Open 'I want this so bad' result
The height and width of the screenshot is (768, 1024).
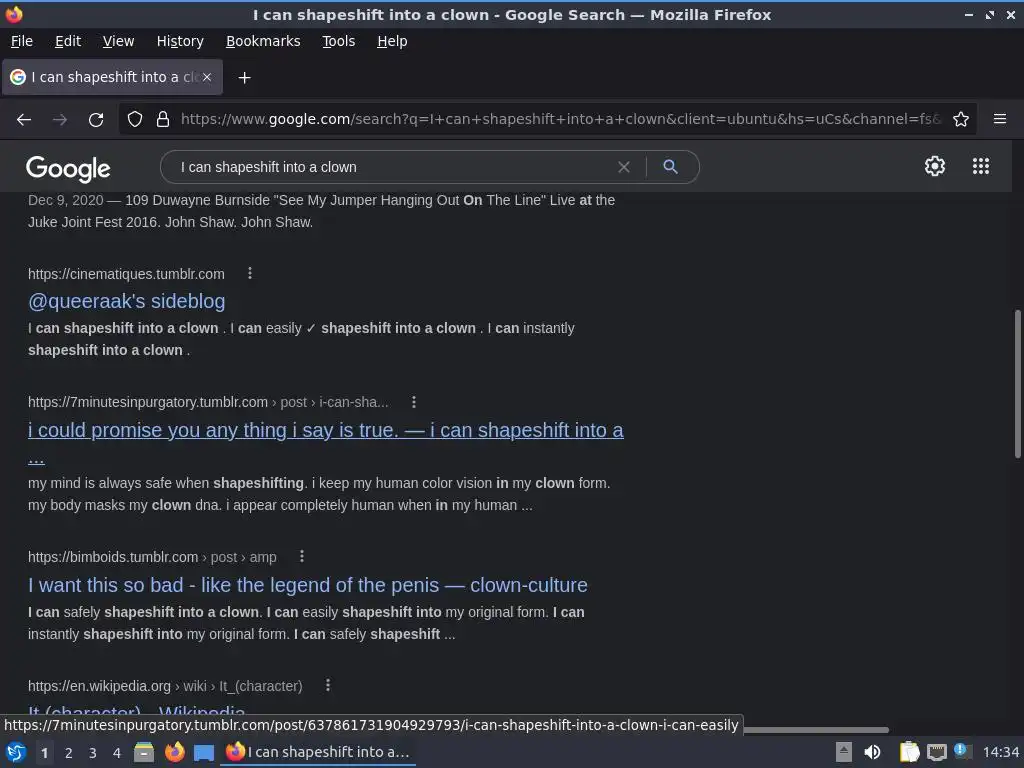pos(308,585)
